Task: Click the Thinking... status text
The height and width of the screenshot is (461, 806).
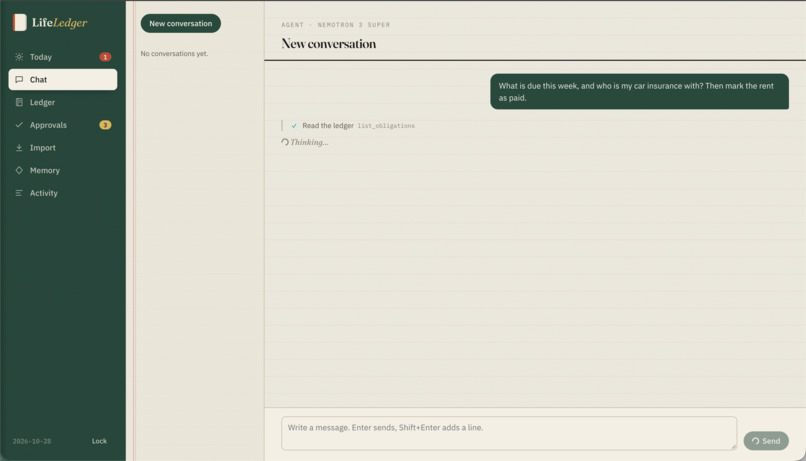Action: (x=309, y=142)
